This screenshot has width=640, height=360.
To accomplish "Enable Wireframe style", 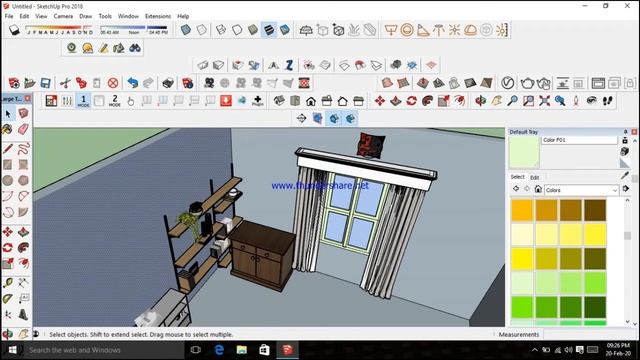I will (221, 30).
